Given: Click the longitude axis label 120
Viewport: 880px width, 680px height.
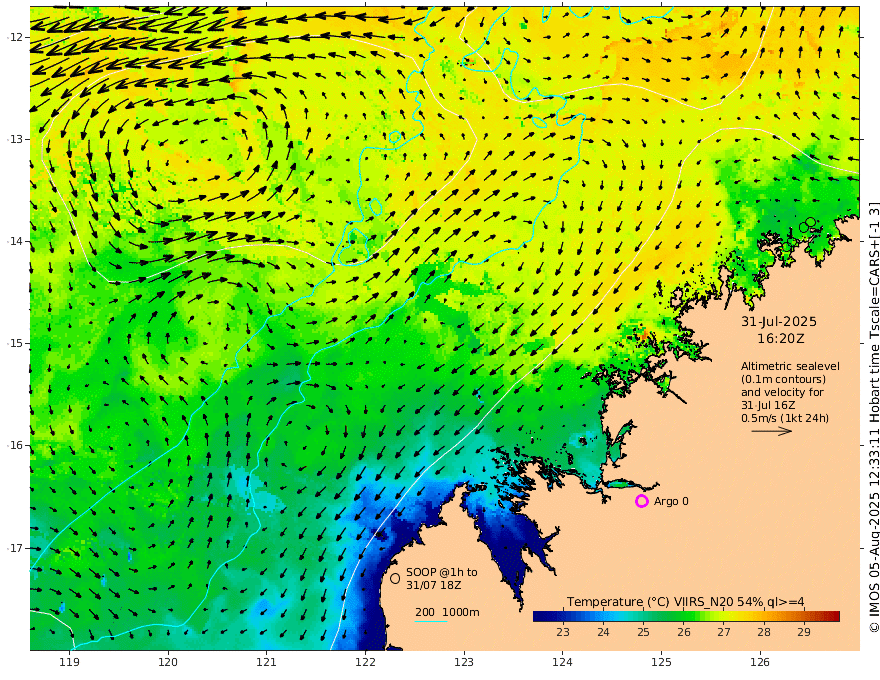Looking at the screenshot, I should (168, 662).
